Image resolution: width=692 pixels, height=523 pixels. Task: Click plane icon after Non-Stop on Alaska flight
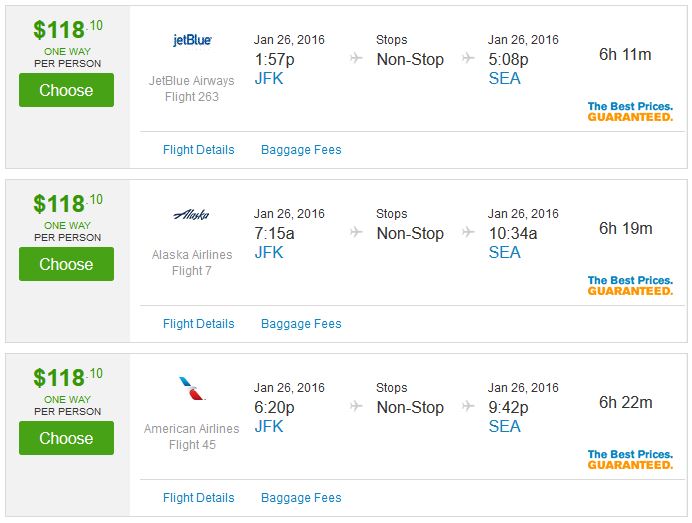pyautogui.click(x=468, y=233)
